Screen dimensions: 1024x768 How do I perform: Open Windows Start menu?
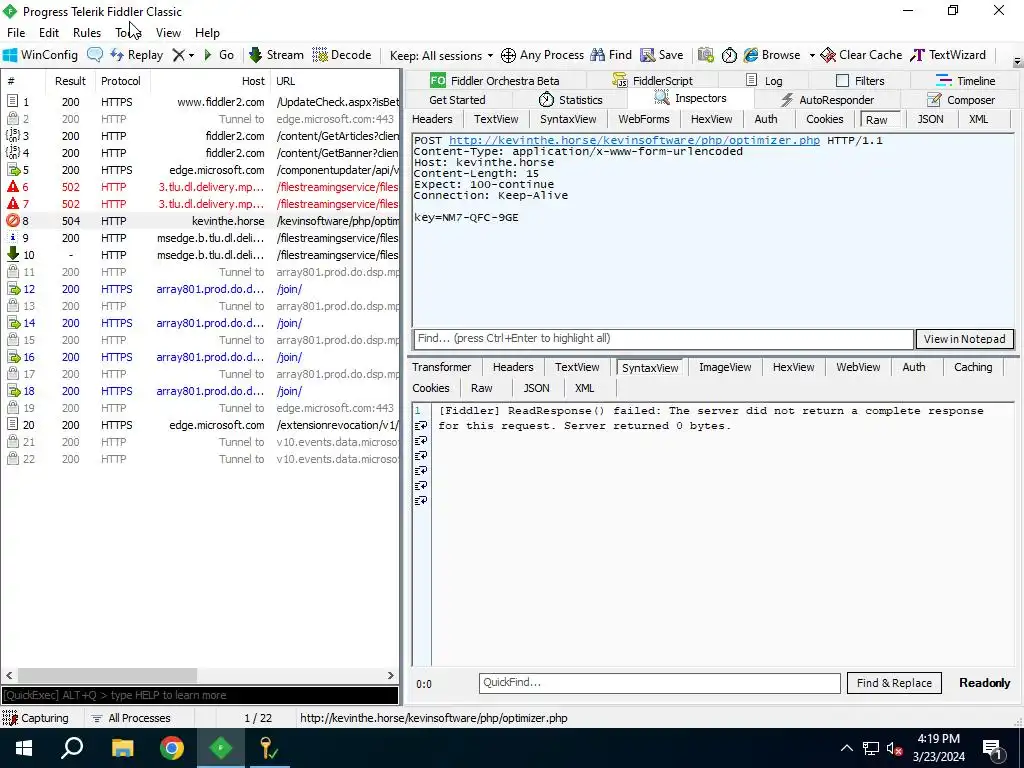click(24, 748)
